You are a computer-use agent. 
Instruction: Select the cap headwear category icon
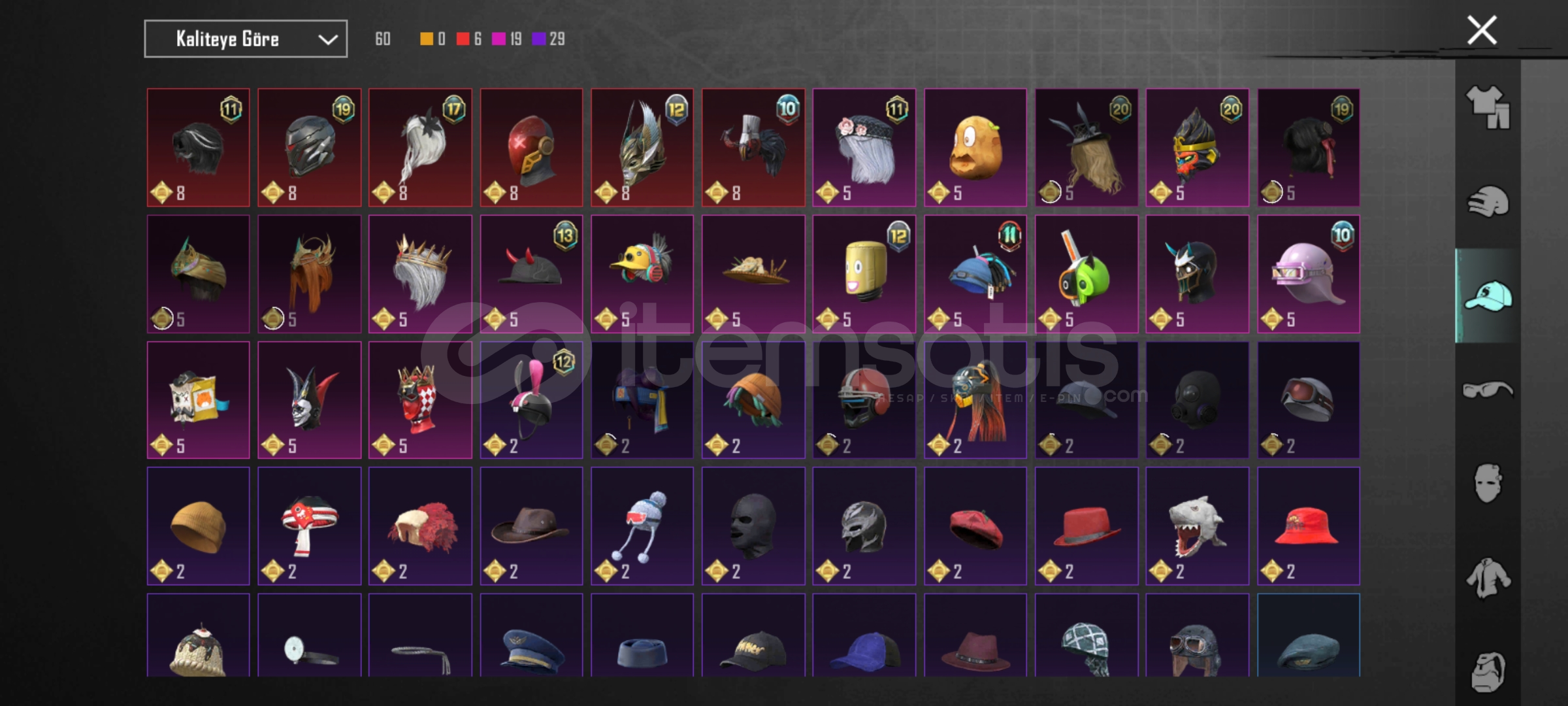[x=1488, y=296]
